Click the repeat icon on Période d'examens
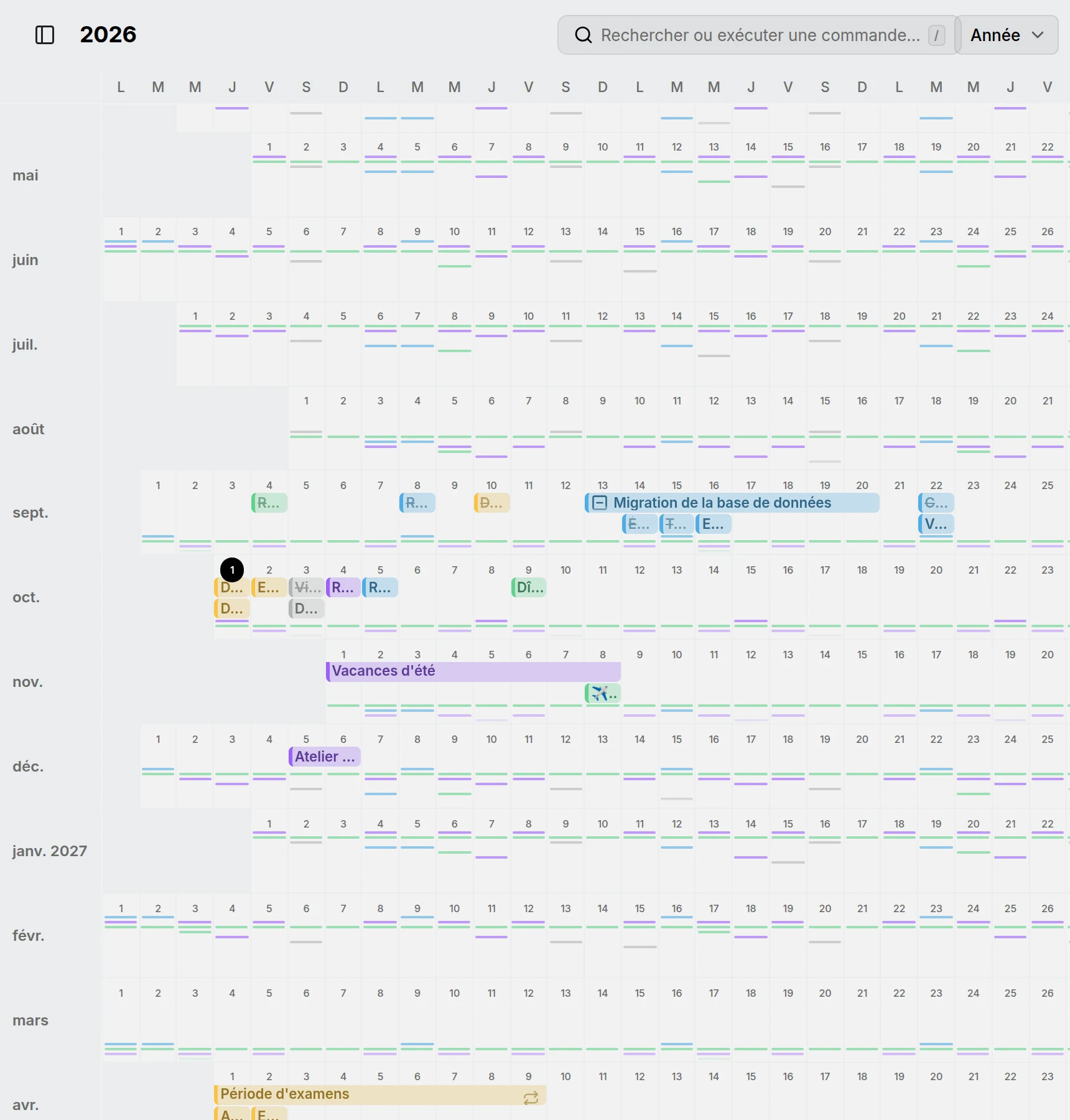The height and width of the screenshot is (1120, 1070). (x=531, y=1098)
